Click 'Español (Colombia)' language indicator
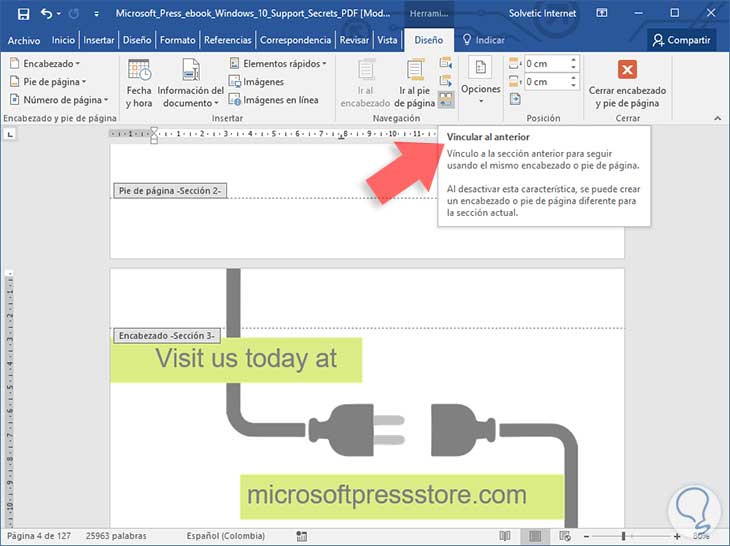The height and width of the screenshot is (546, 730). coord(226,536)
